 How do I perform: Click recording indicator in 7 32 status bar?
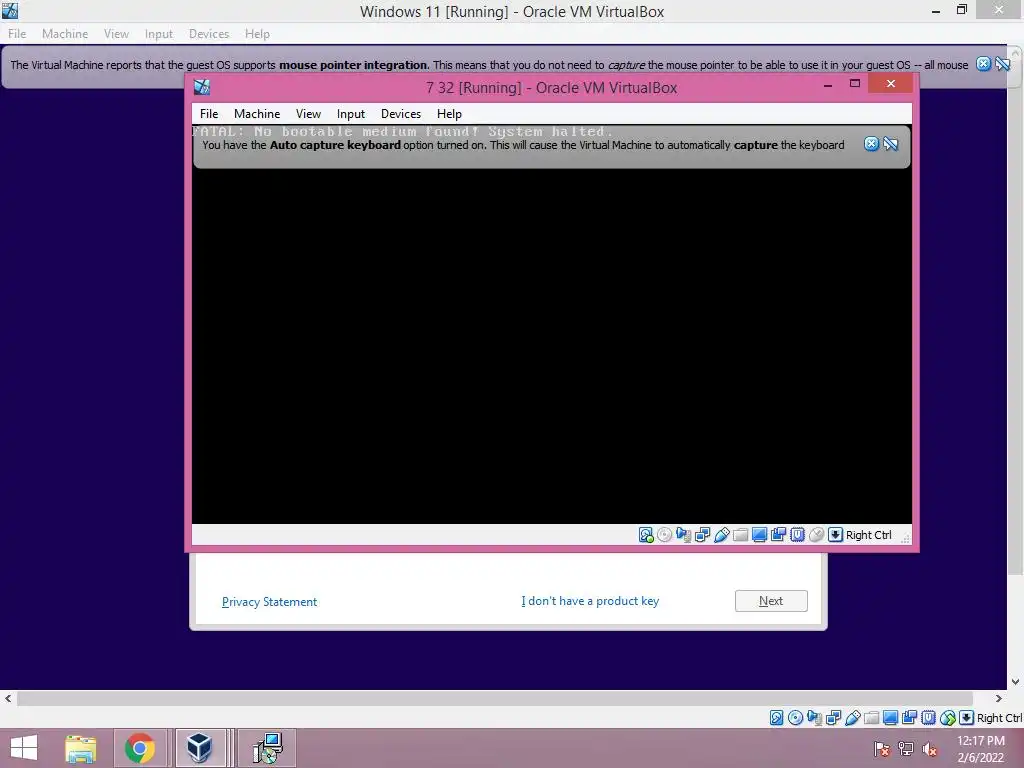point(778,535)
